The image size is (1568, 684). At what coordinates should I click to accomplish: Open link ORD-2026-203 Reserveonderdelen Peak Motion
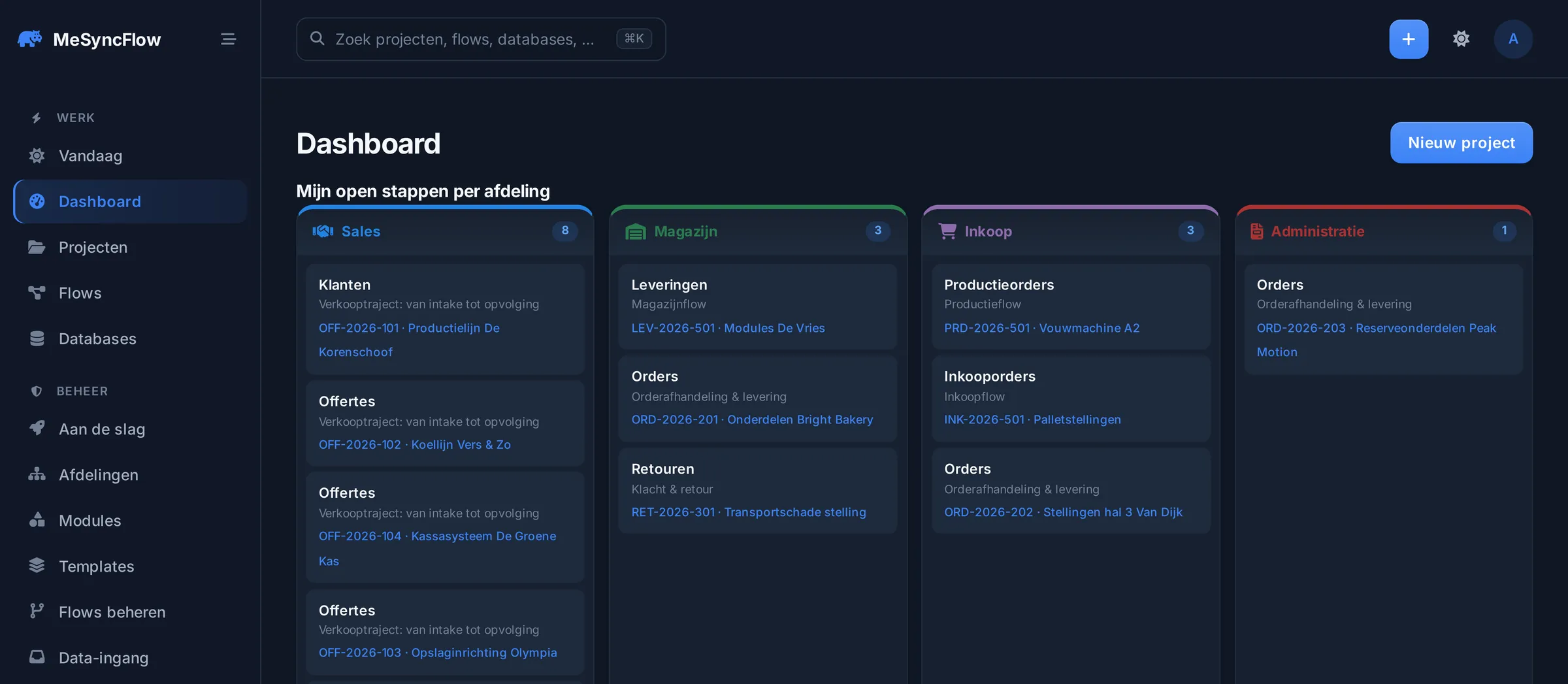[x=1376, y=340]
